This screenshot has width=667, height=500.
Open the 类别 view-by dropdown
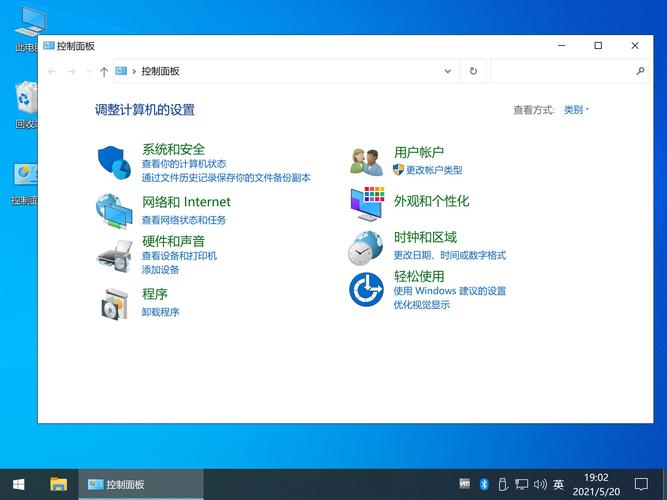[x=576, y=110]
